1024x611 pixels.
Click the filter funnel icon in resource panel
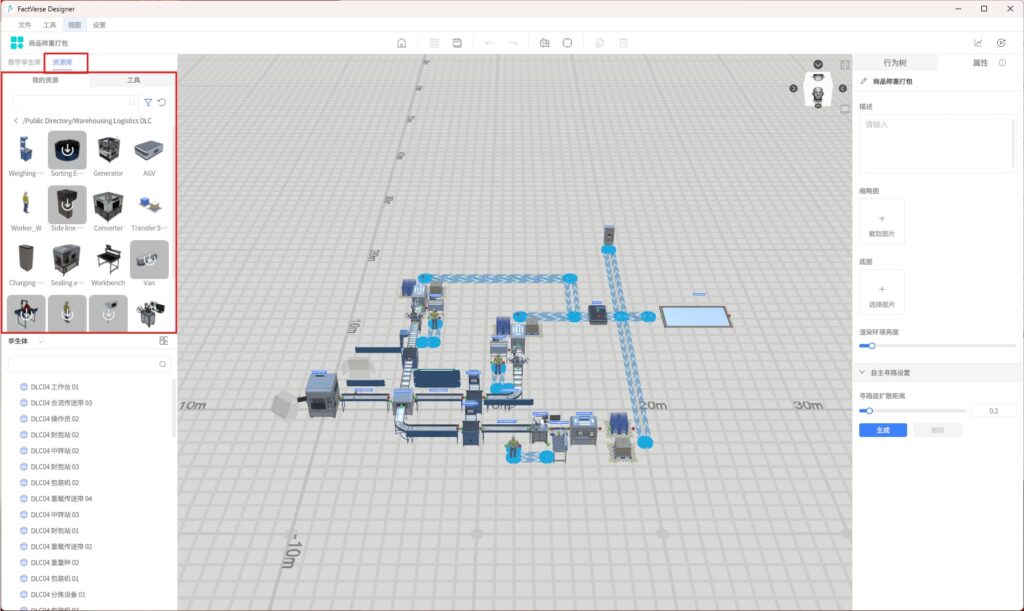coord(148,102)
